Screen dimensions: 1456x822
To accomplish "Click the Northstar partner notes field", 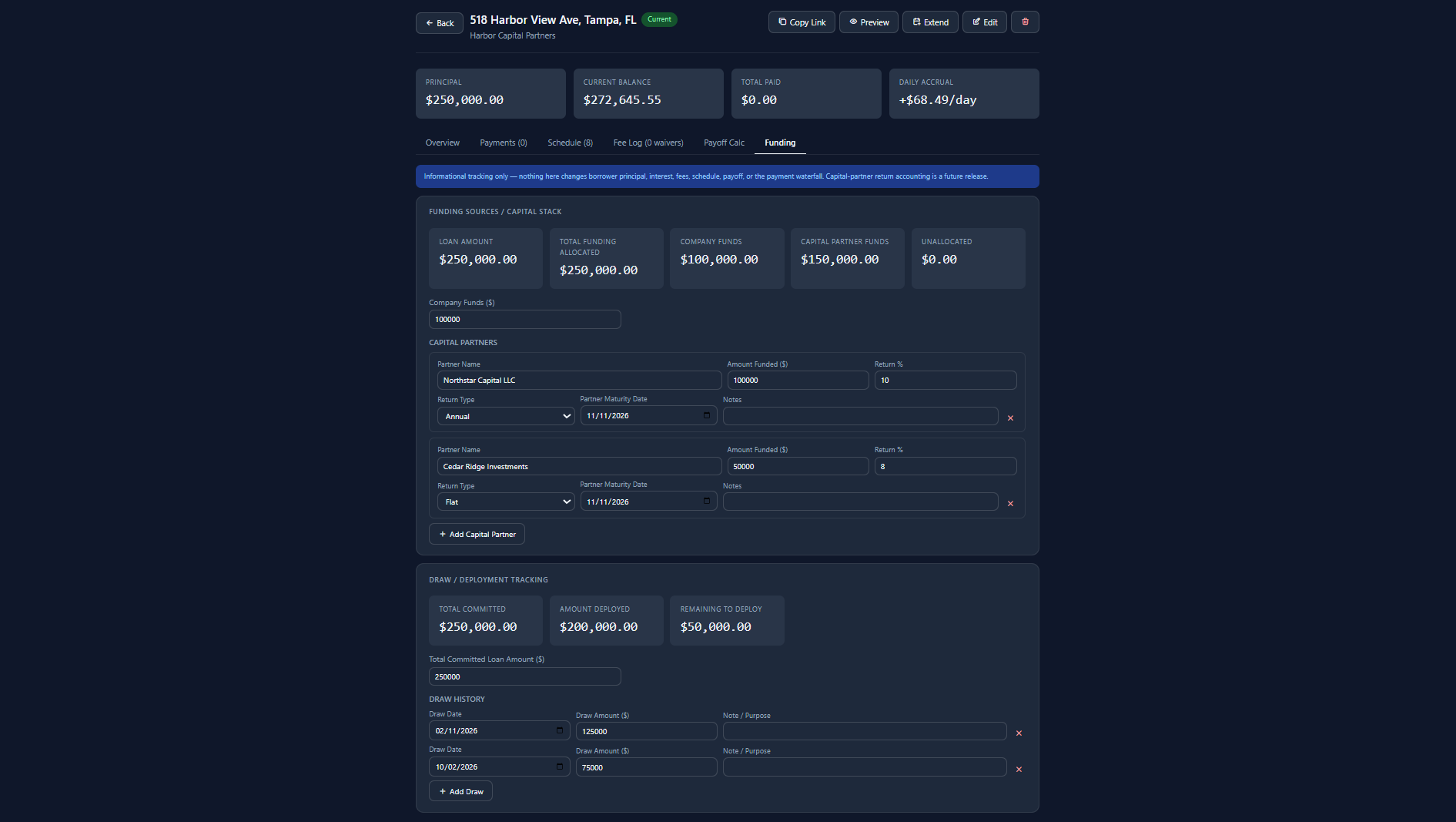I will pos(861,416).
